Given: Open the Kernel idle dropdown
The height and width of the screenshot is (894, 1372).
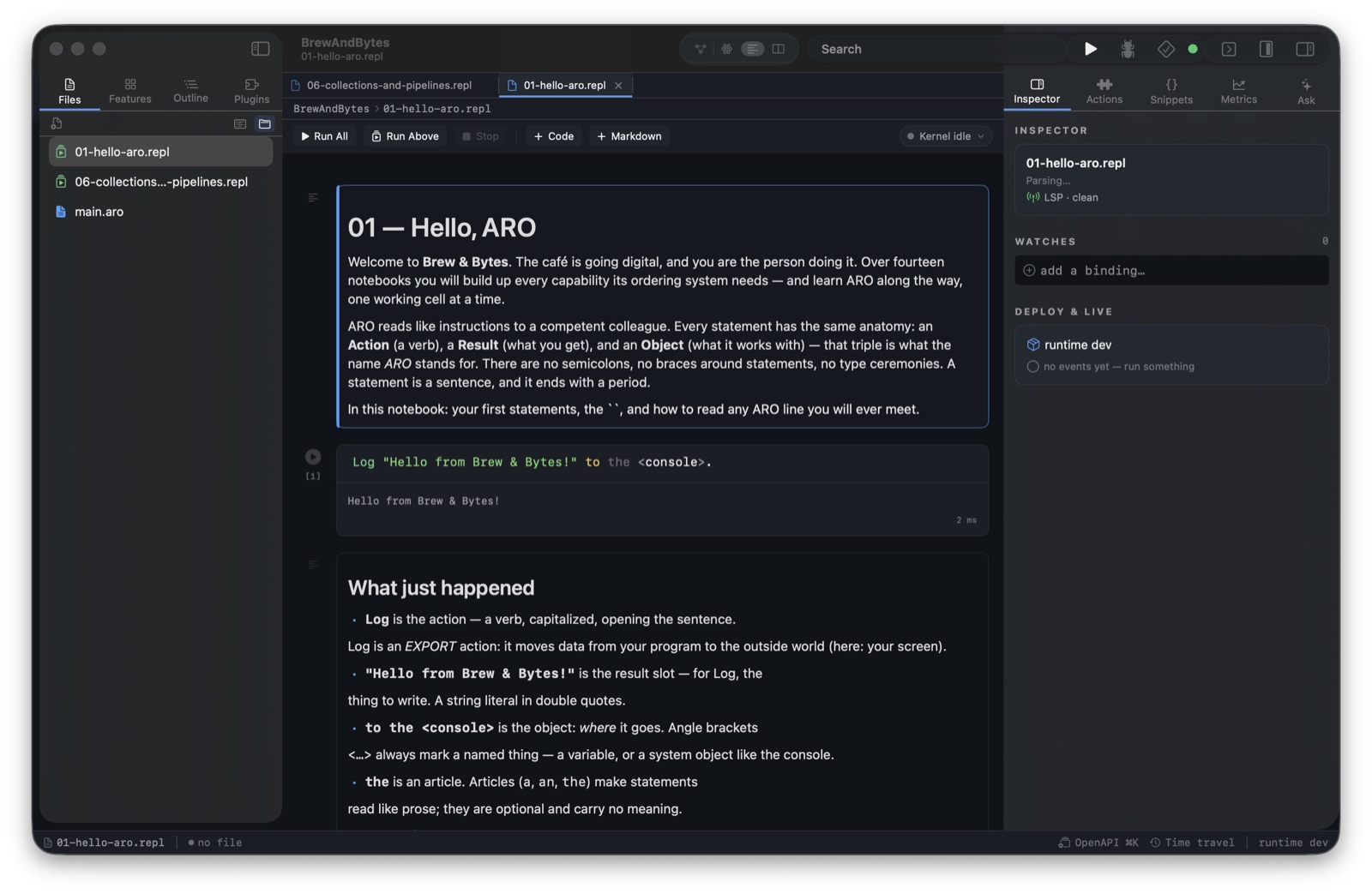Looking at the screenshot, I should point(947,136).
